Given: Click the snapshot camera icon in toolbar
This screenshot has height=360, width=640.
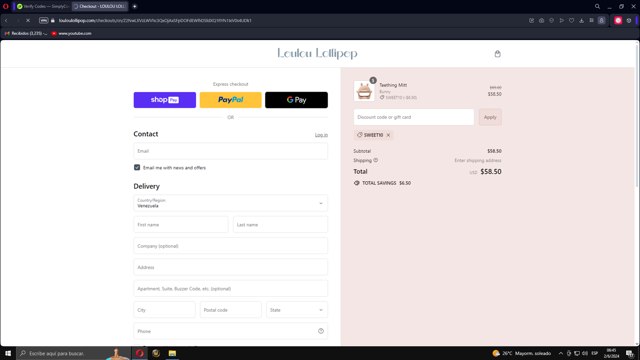Looking at the screenshot, I should click(541, 20).
